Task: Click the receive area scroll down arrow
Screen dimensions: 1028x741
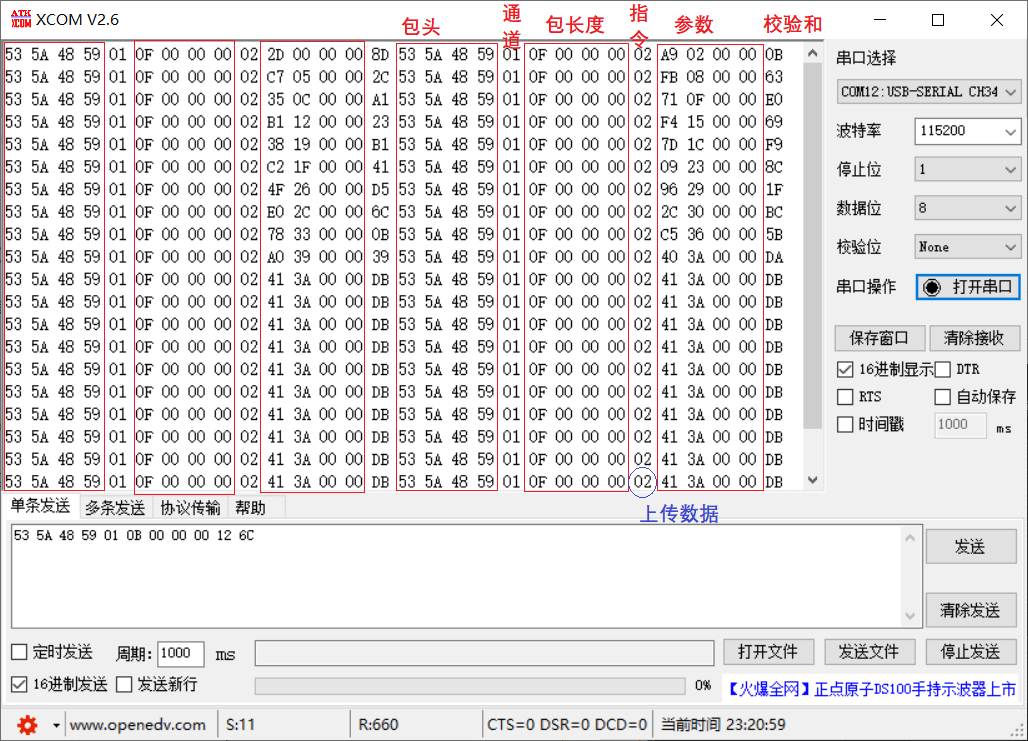Action: coord(813,480)
